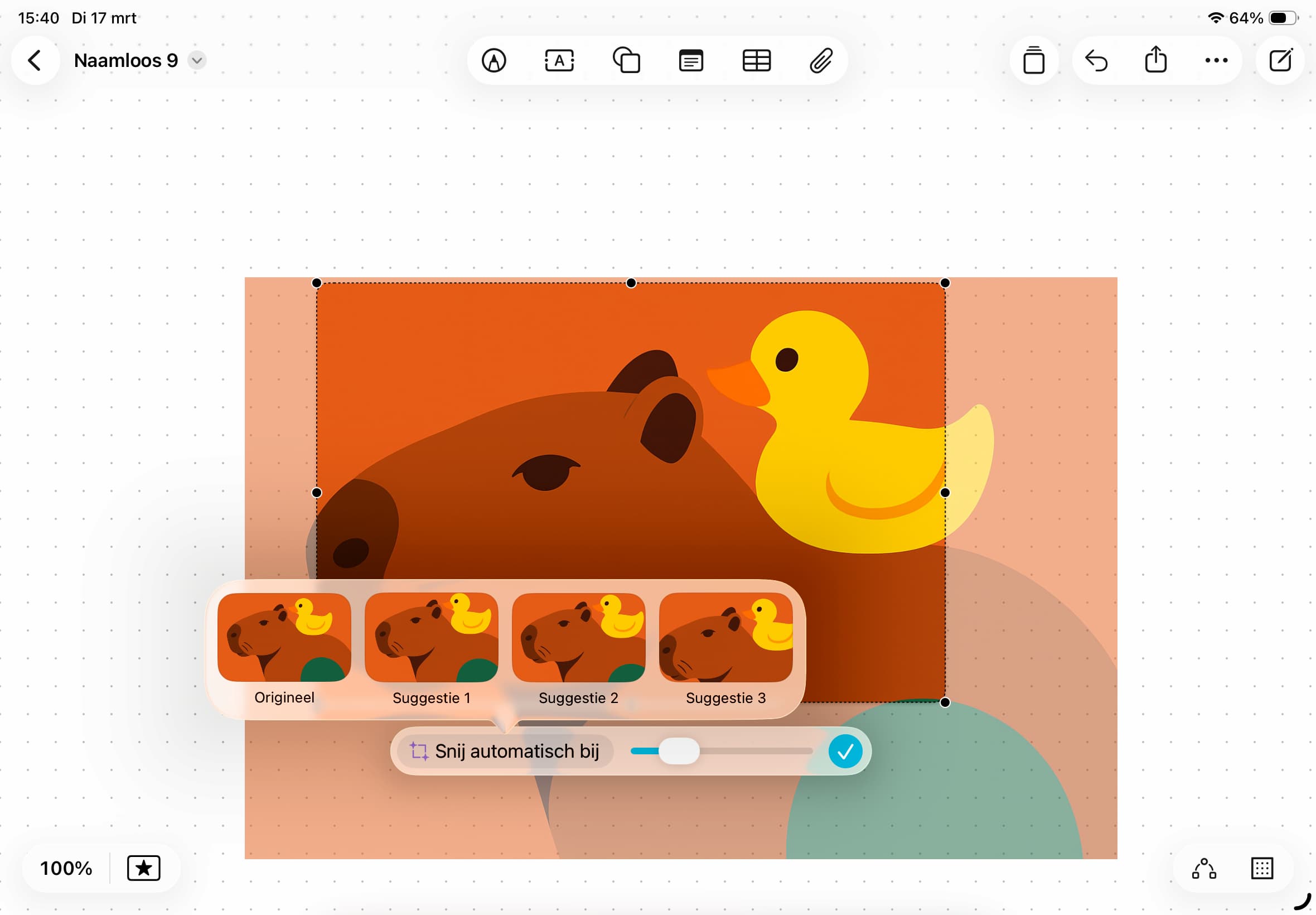Tap the Snij automatisch bij button
1316x915 pixels.
coord(505,751)
